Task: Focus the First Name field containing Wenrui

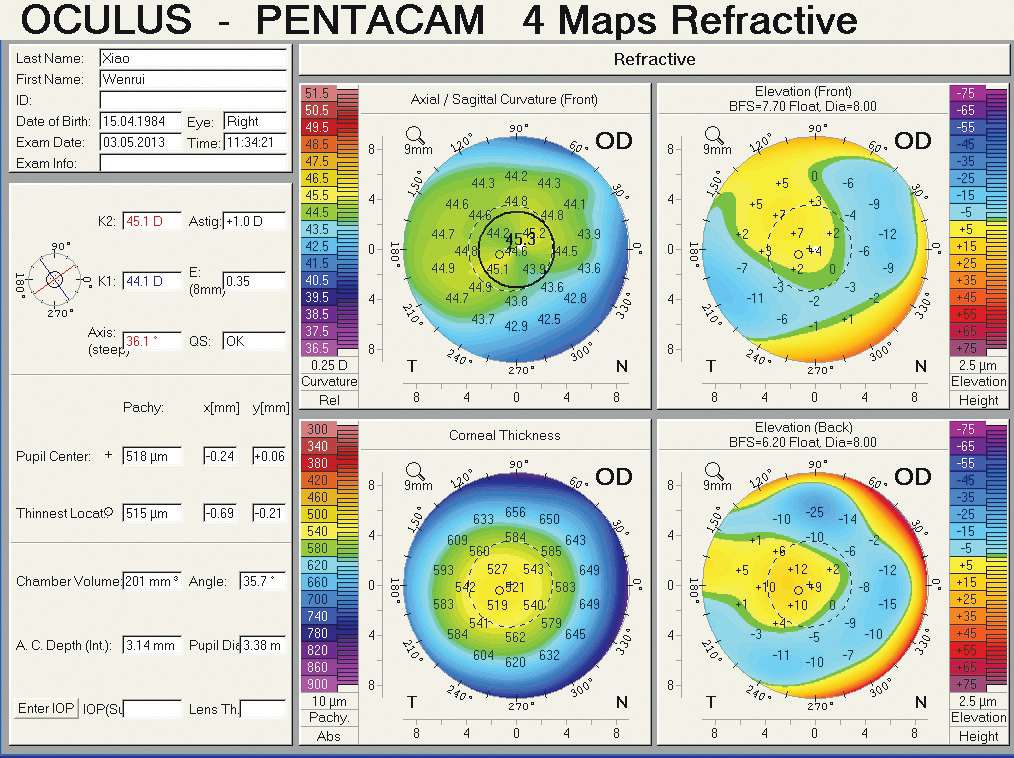Action: (x=193, y=80)
